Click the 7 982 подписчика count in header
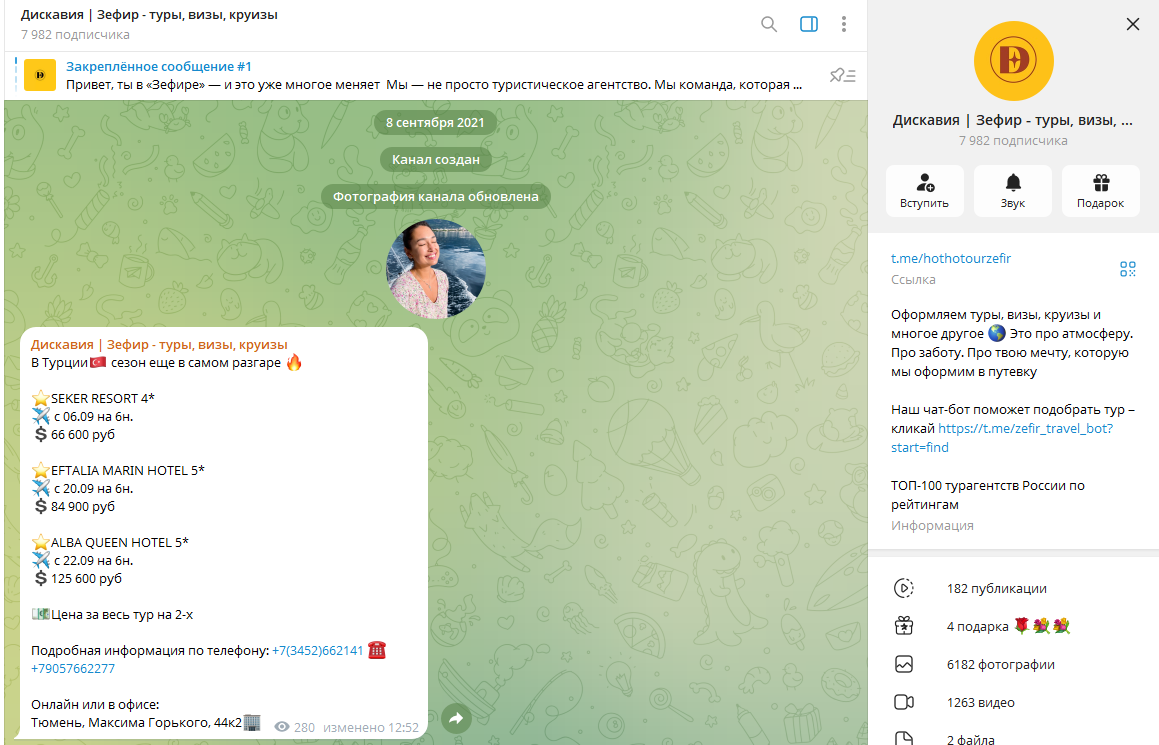This screenshot has height=745, width=1159. tap(75, 35)
